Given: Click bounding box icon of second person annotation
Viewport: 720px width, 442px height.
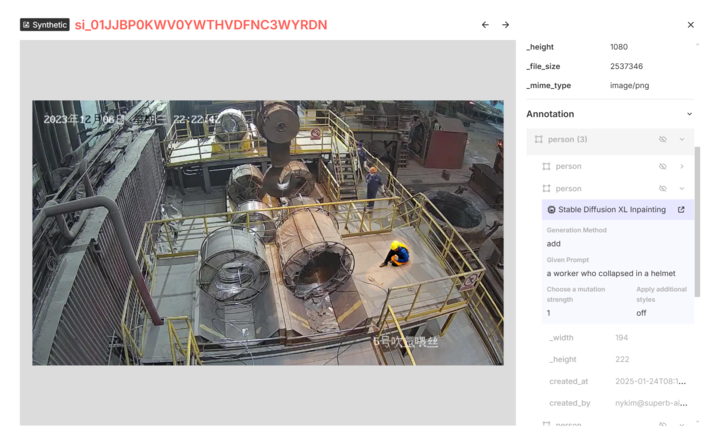Looking at the screenshot, I should 546,188.
